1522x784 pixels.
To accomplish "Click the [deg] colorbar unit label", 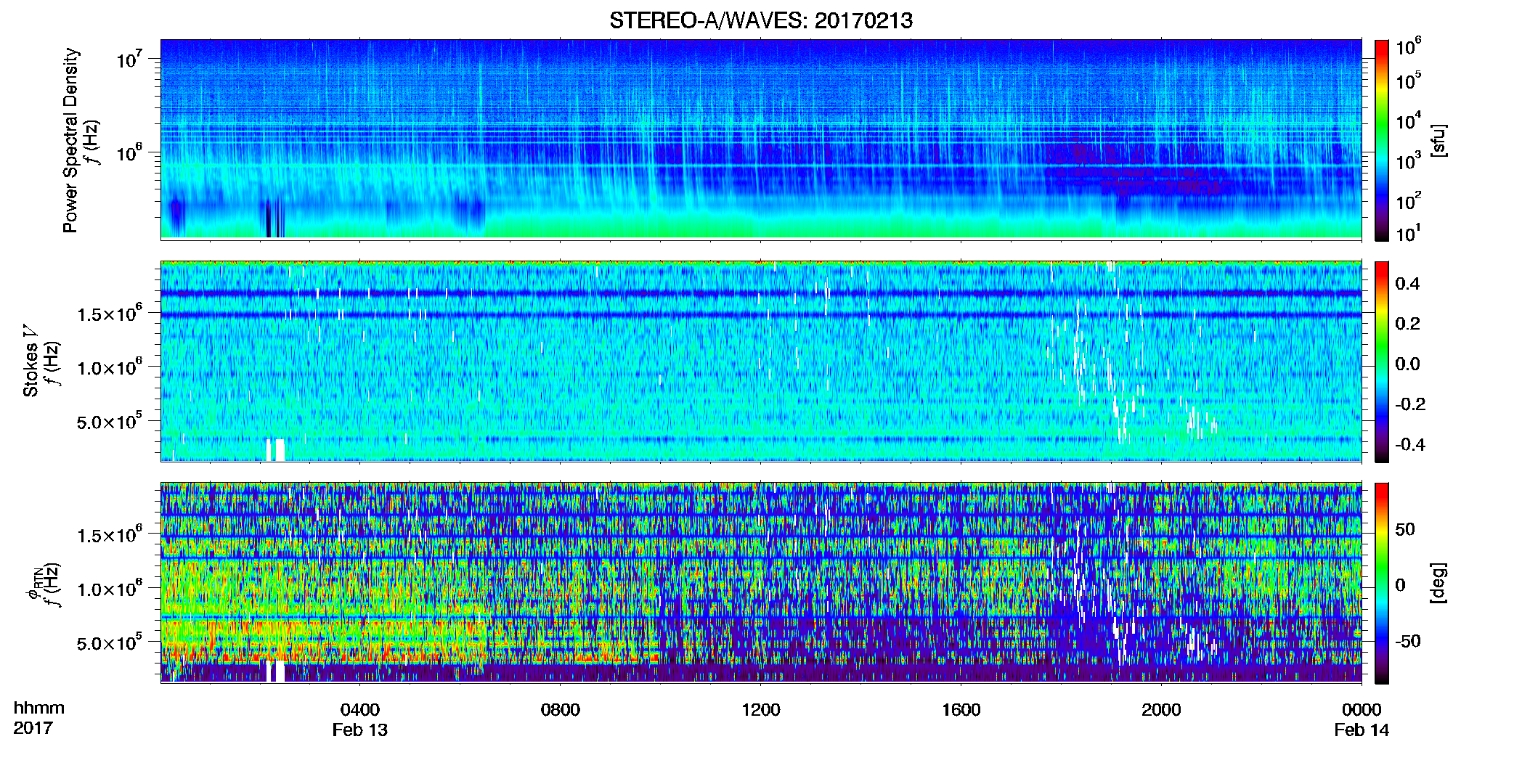I will tap(1438, 583).
